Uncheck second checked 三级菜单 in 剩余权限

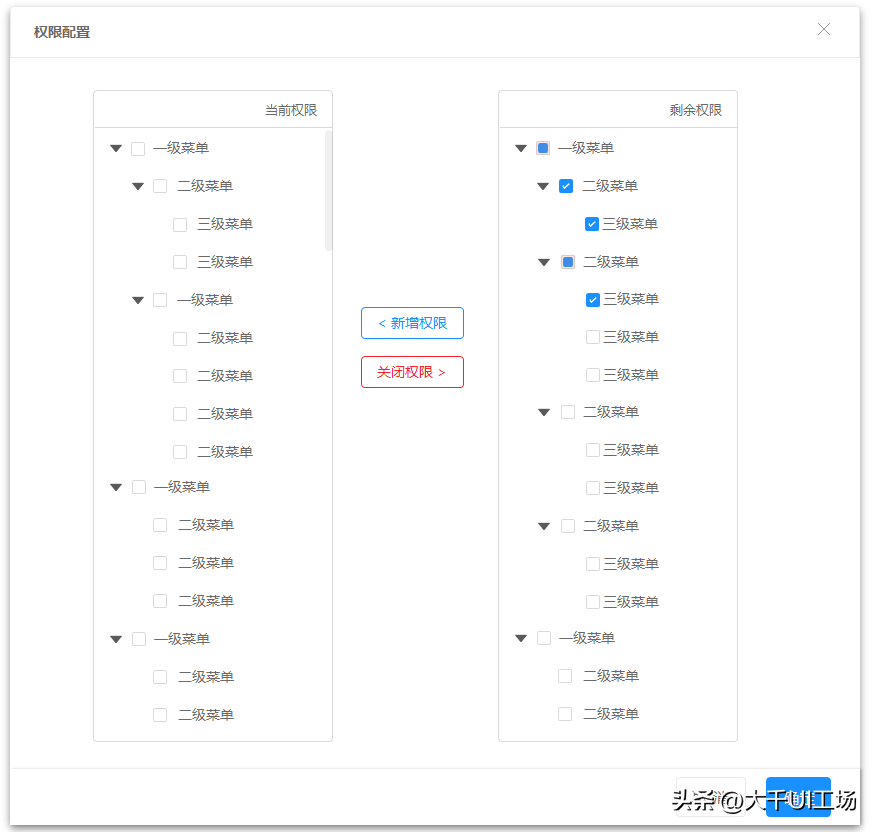pyautogui.click(x=593, y=300)
